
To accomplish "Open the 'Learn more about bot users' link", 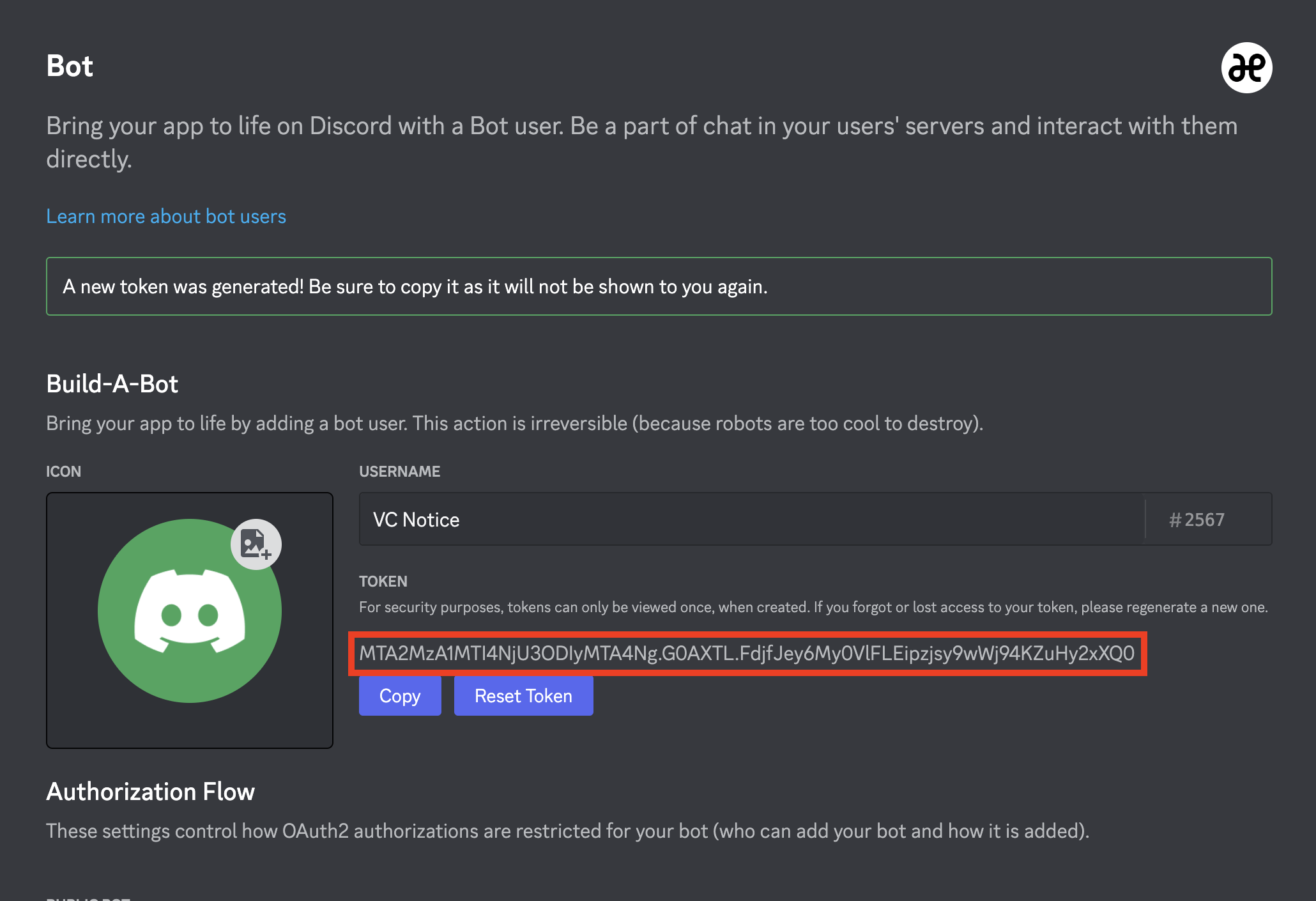I will 165,216.
